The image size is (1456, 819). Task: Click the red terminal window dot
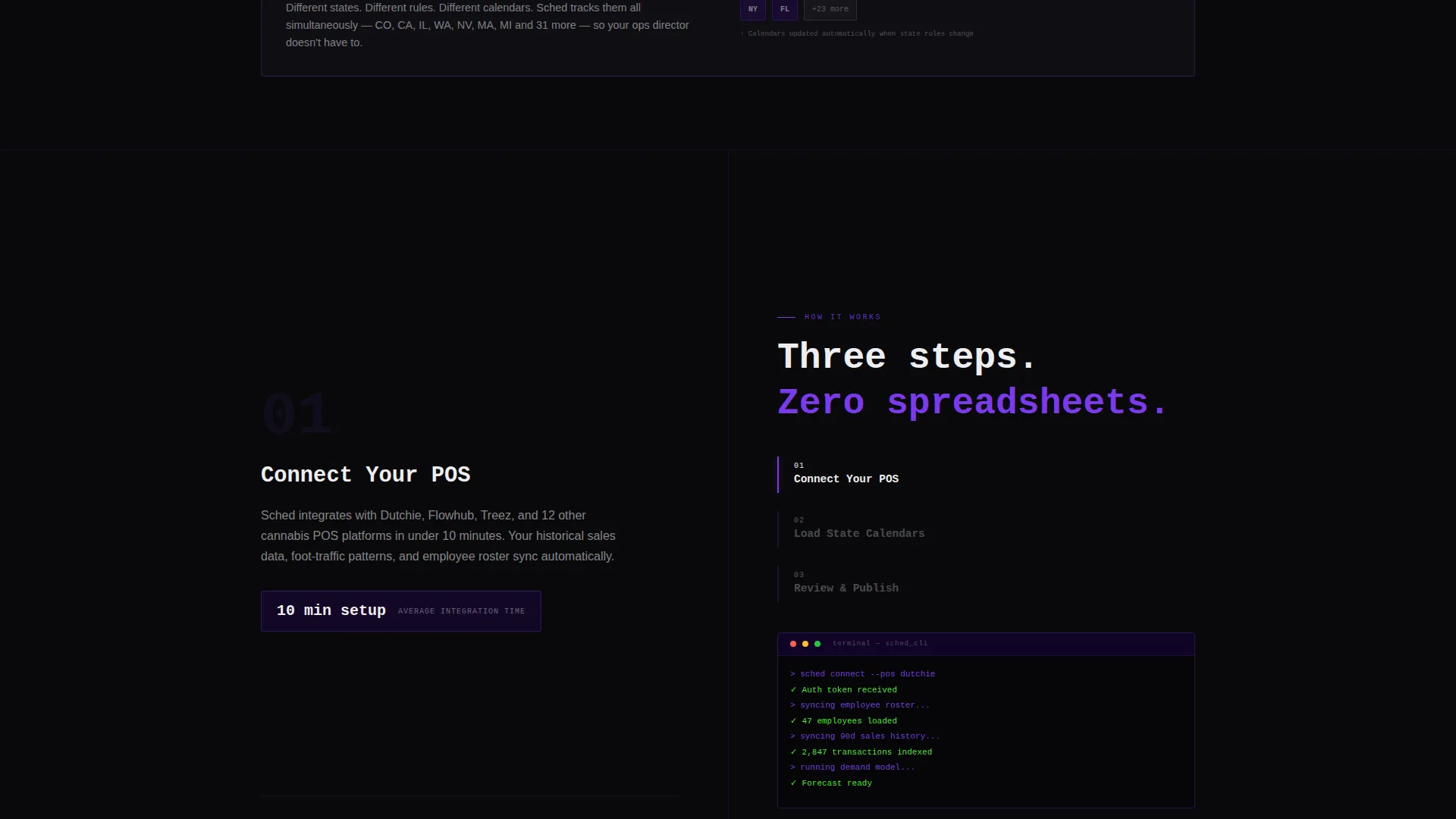(x=793, y=644)
